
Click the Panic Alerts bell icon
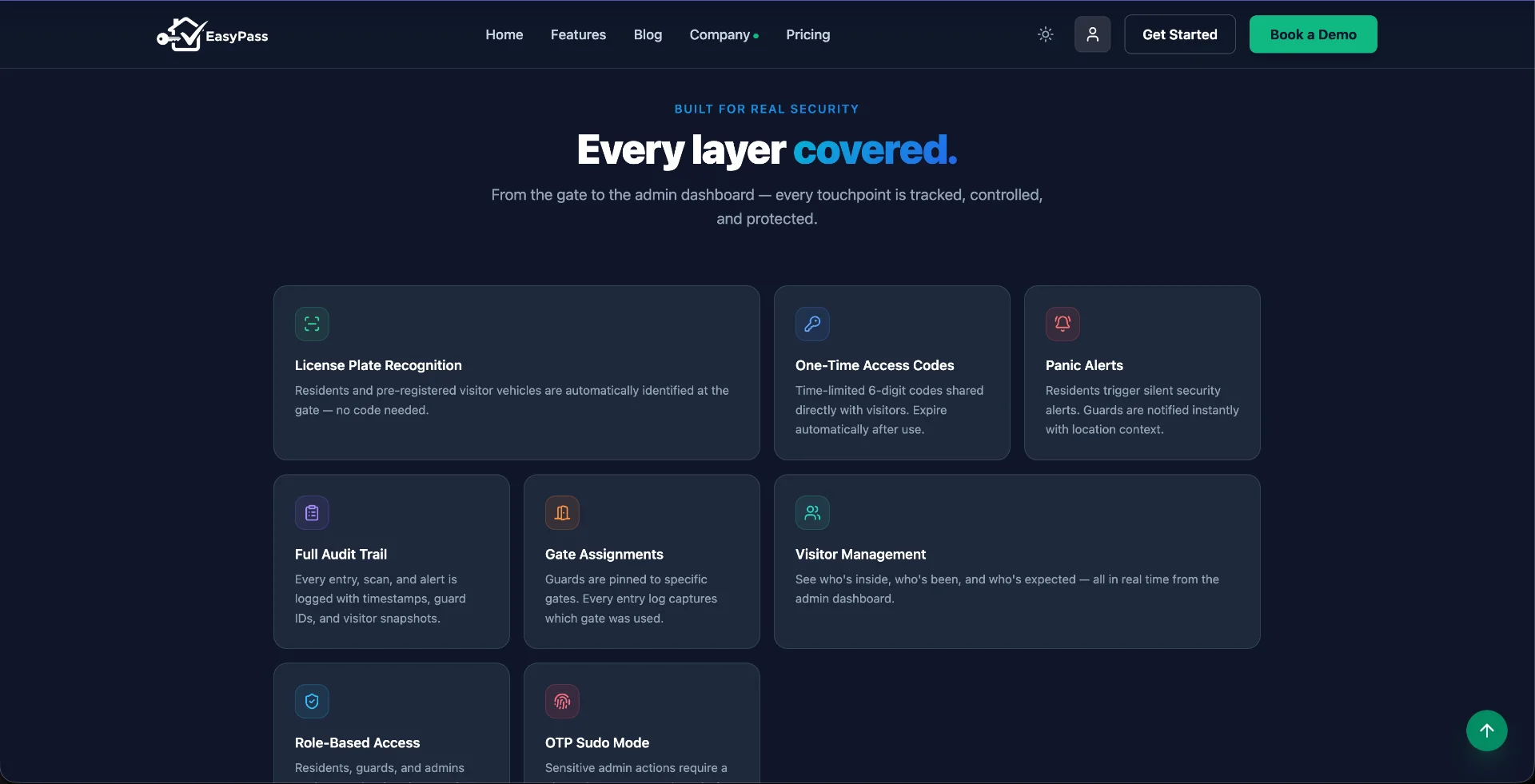coord(1063,324)
